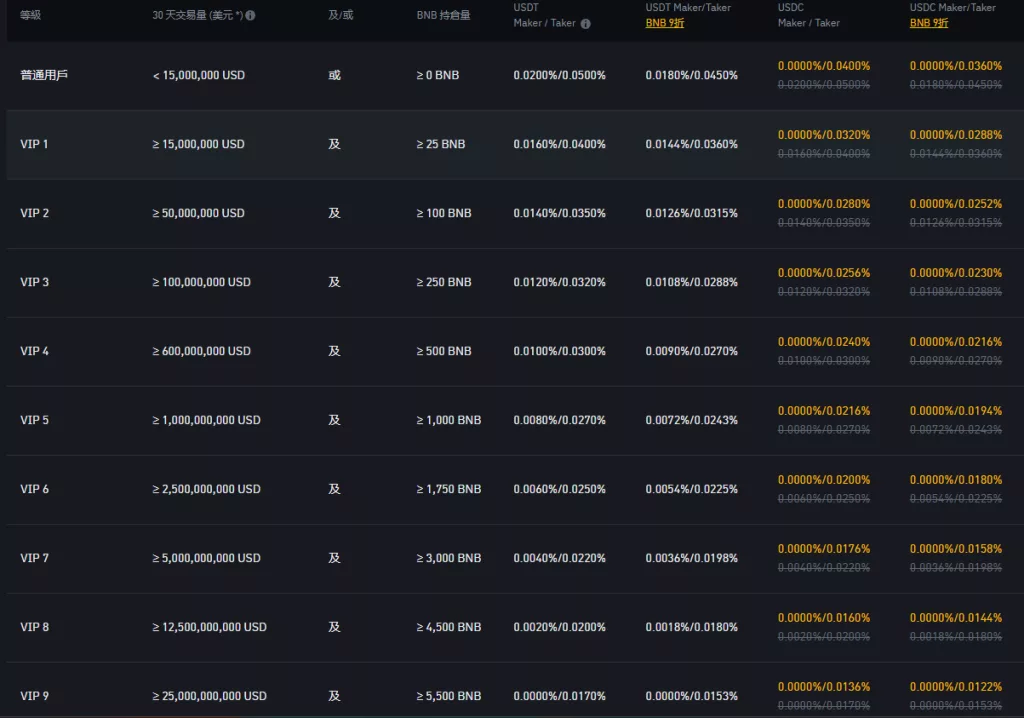Click the '≥ 600,000,000 USD' volume cell
The height and width of the screenshot is (718, 1024).
point(201,351)
